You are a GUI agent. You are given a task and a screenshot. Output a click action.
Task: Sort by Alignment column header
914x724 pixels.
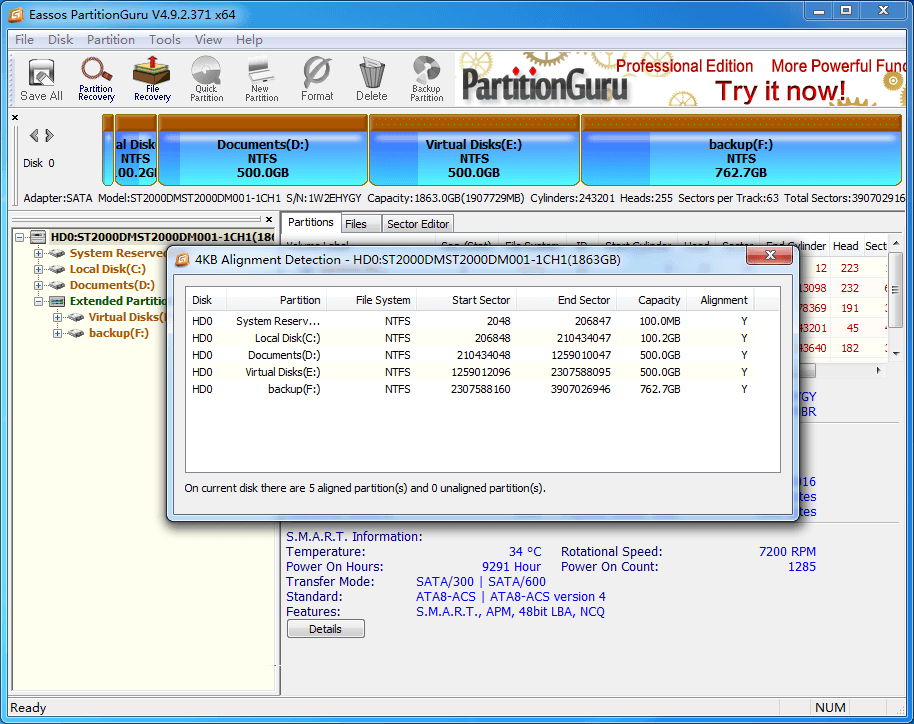tap(720, 300)
